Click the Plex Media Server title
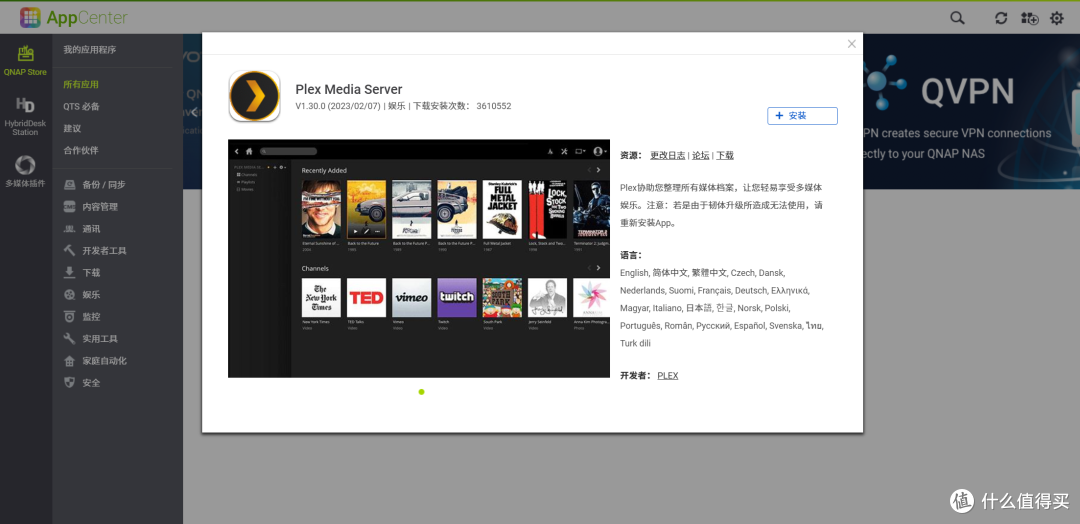The height and width of the screenshot is (524, 1080). click(x=349, y=90)
